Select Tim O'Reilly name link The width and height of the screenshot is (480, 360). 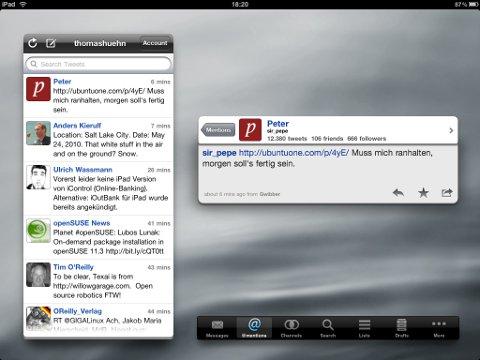(x=73, y=267)
